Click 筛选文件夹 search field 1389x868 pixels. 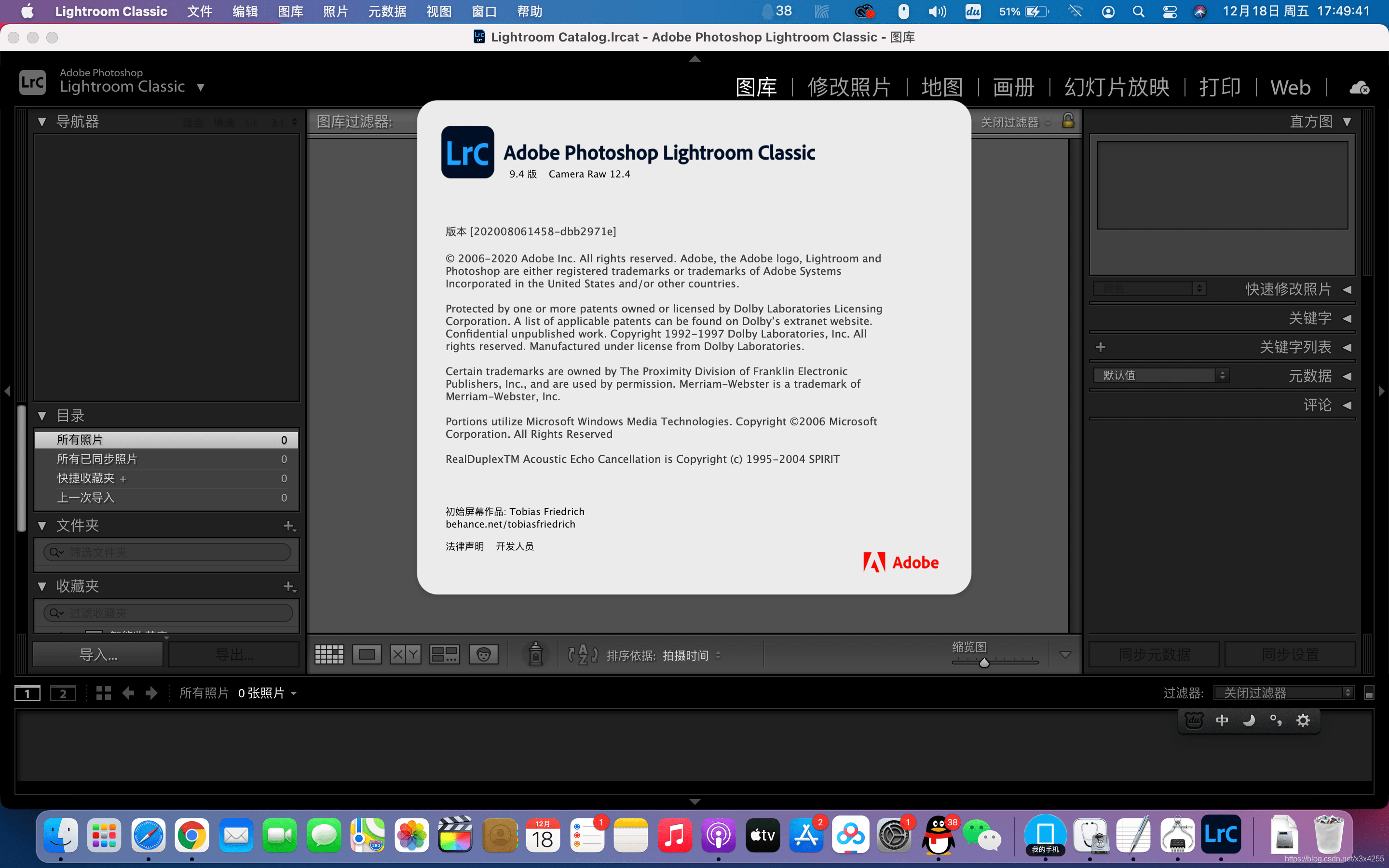pyautogui.click(x=167, y=552)
